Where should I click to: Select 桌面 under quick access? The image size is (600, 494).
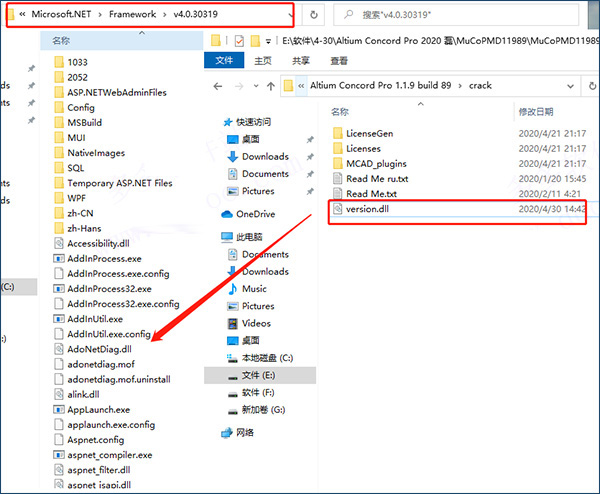(x=243, y=139)
